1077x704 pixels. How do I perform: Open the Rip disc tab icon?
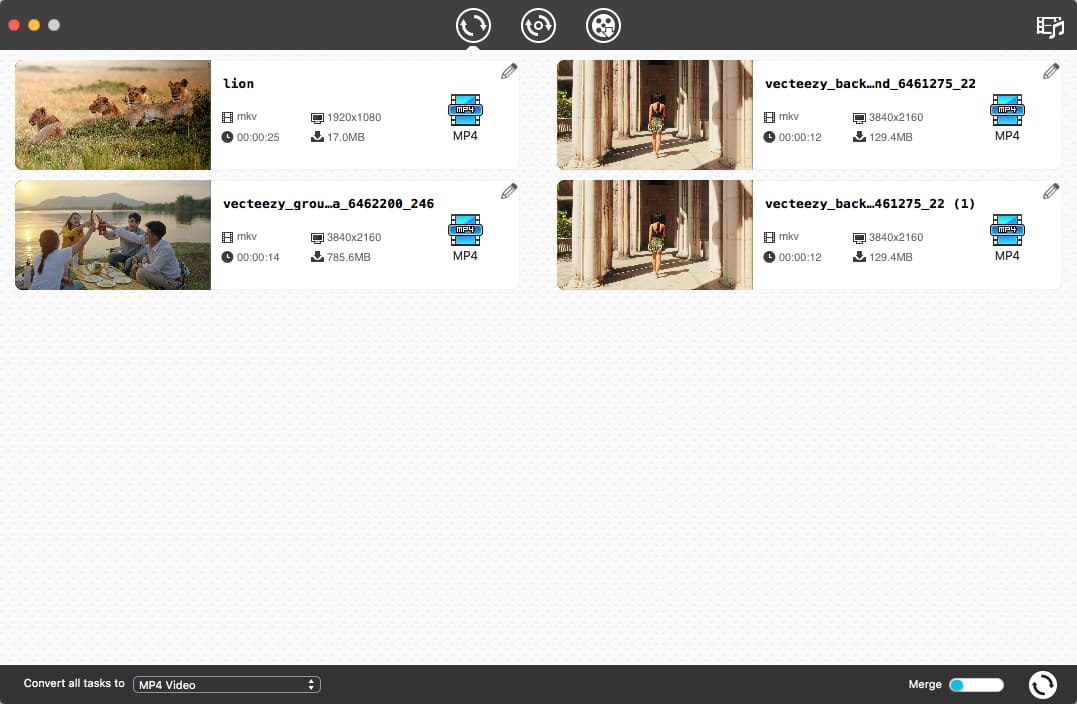tap(538, 26)
